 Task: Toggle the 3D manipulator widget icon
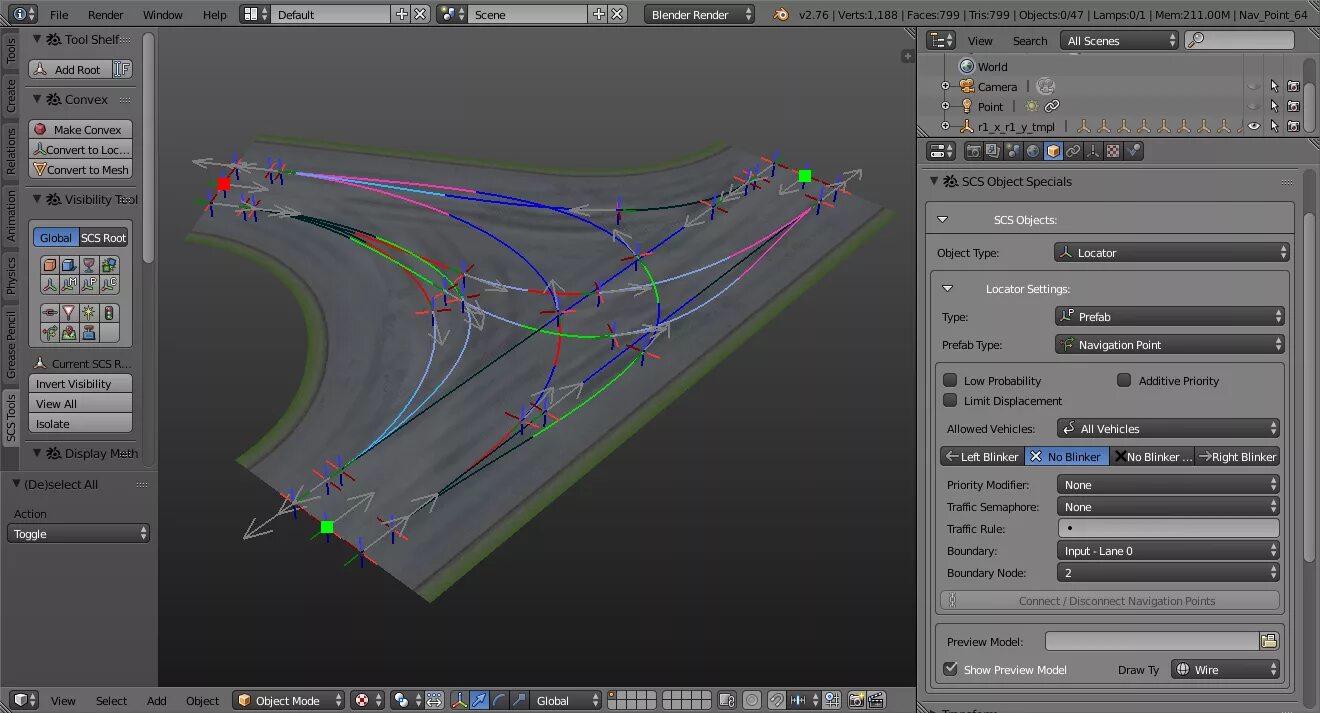460,700
